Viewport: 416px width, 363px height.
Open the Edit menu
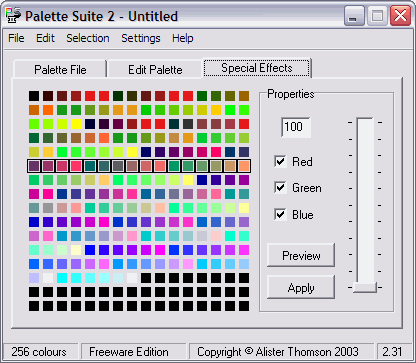(45, 38)
